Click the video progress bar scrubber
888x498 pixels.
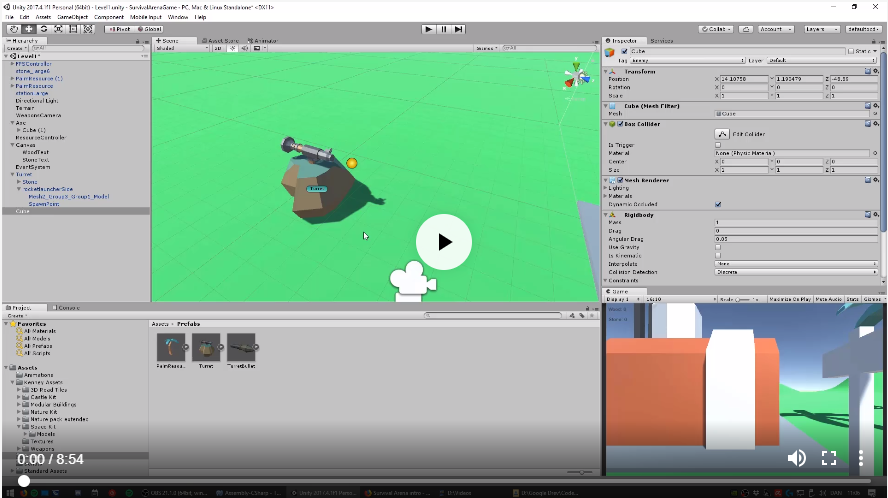tap(23, 481)
